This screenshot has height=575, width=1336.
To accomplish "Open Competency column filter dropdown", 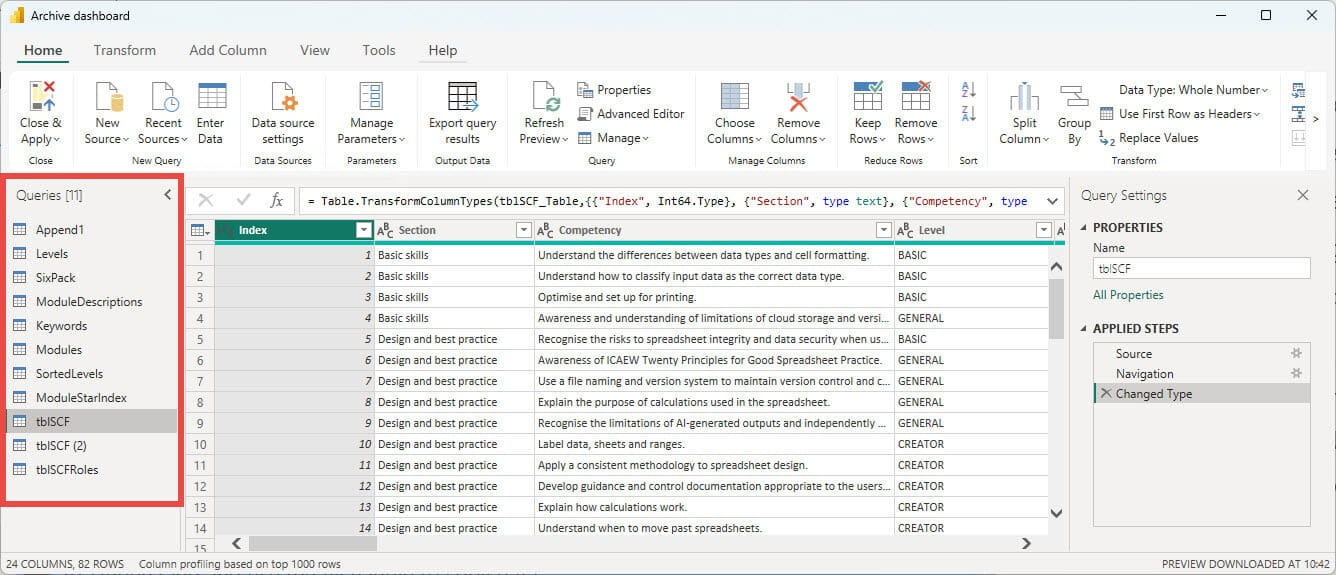I will (883, 230).
